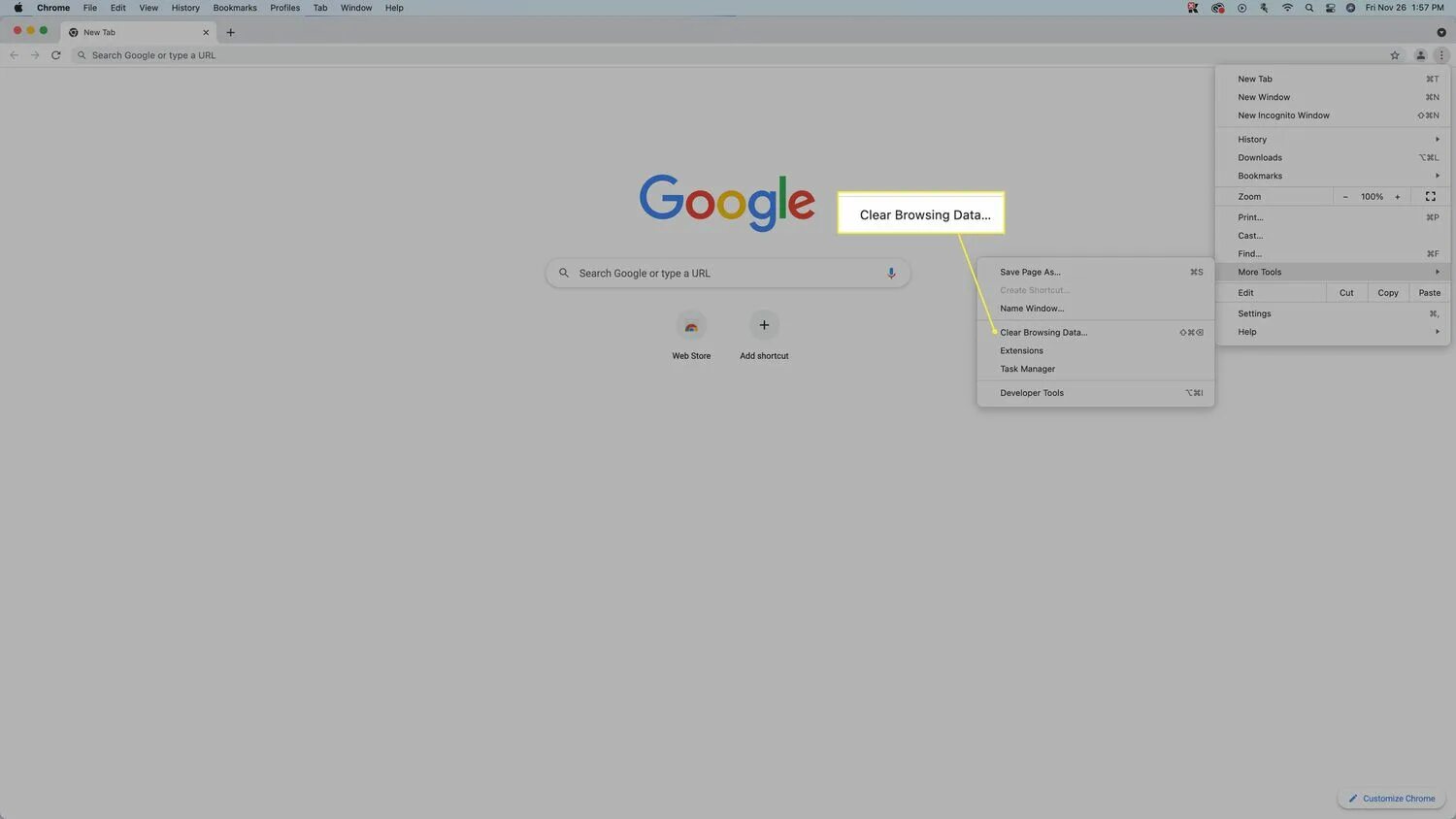Open Task Manager from the submenu
This screenshot has width=1456, height=819.
tap(1096, 369)
